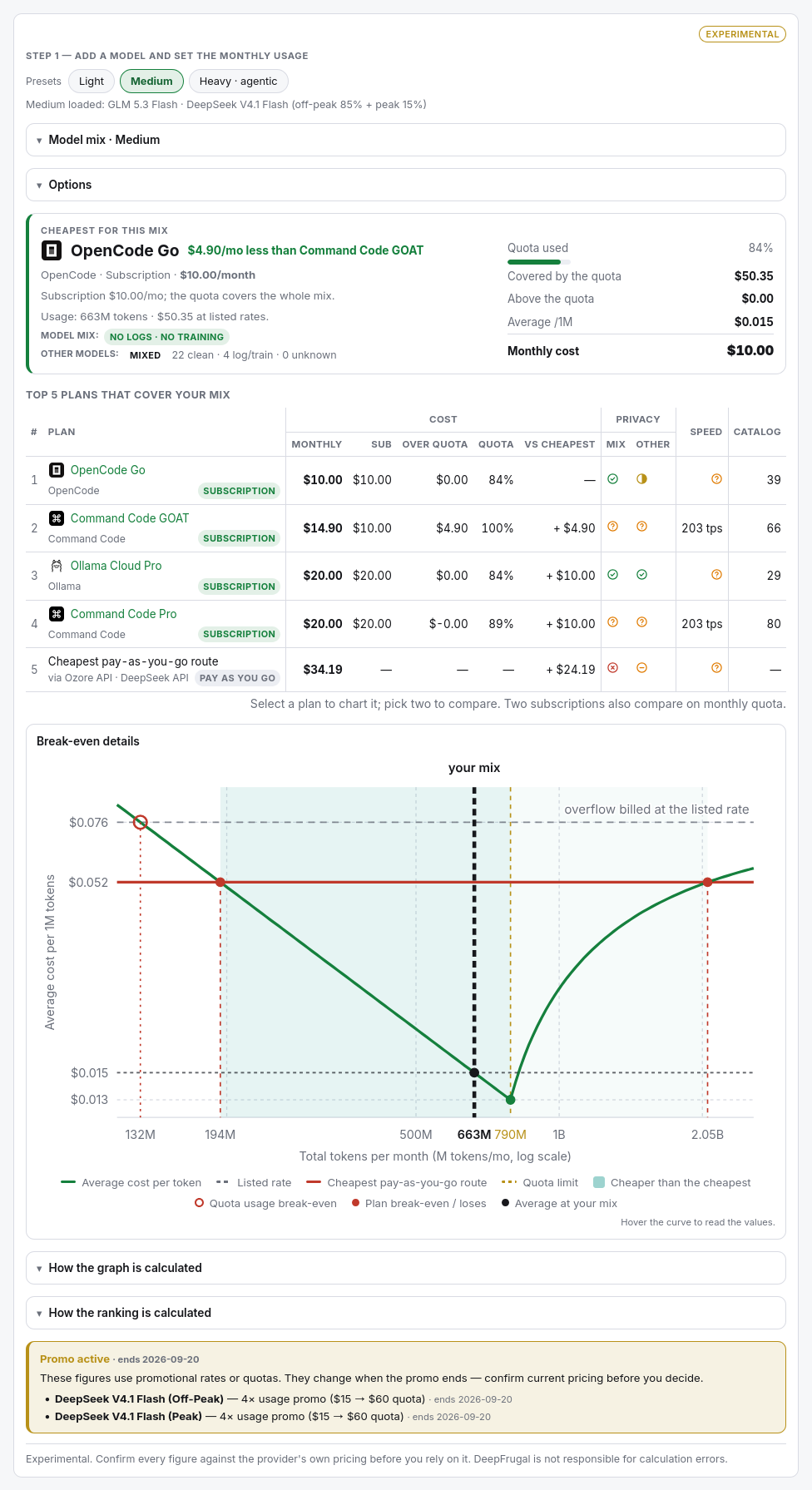The image size is (812, 1490).
Task: Click the NO LOGS · NO TRAINING badge
Action: [166, 337]
